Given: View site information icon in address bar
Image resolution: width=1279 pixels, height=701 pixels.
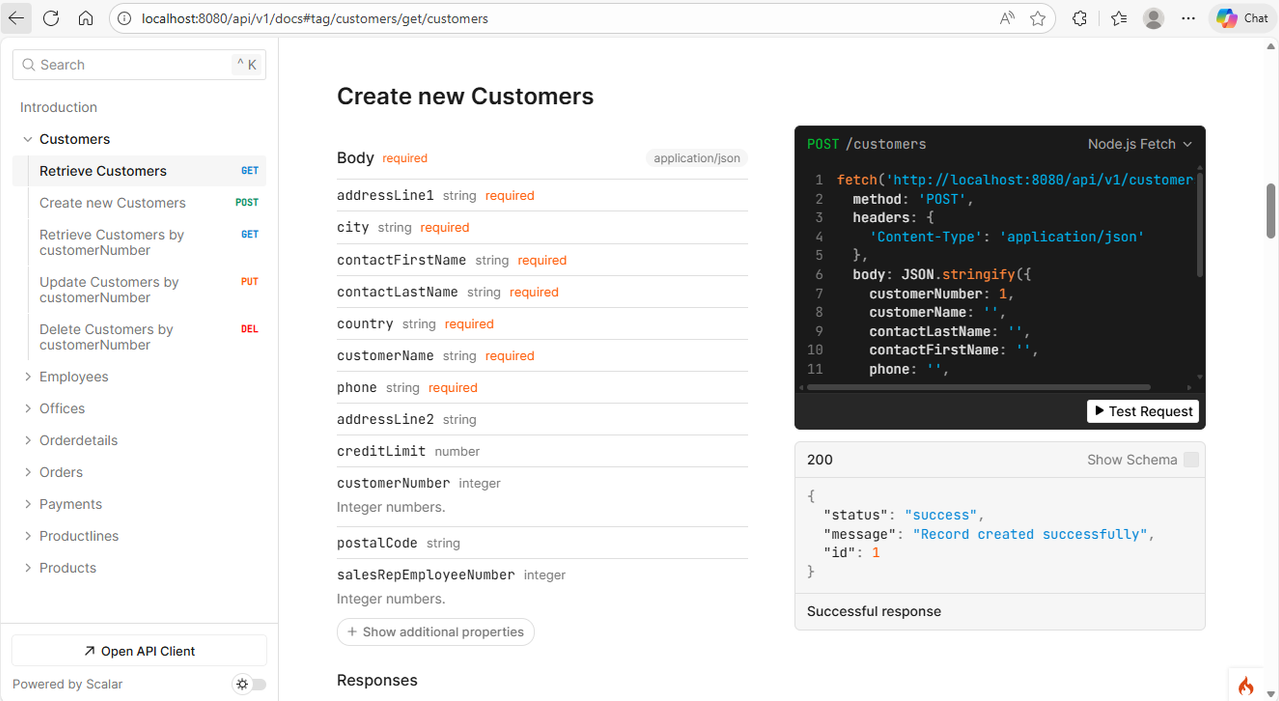Looking at the screenshot, I should (x=124, y=18).
